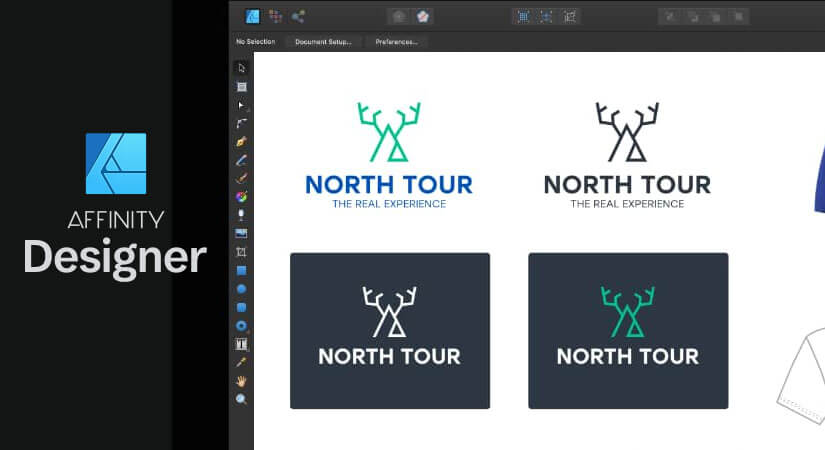Screen dimensions: 825x450
Task: Click the blue THE REAL EXPERIENCE tagline
Action: click(x=389, y=204)
